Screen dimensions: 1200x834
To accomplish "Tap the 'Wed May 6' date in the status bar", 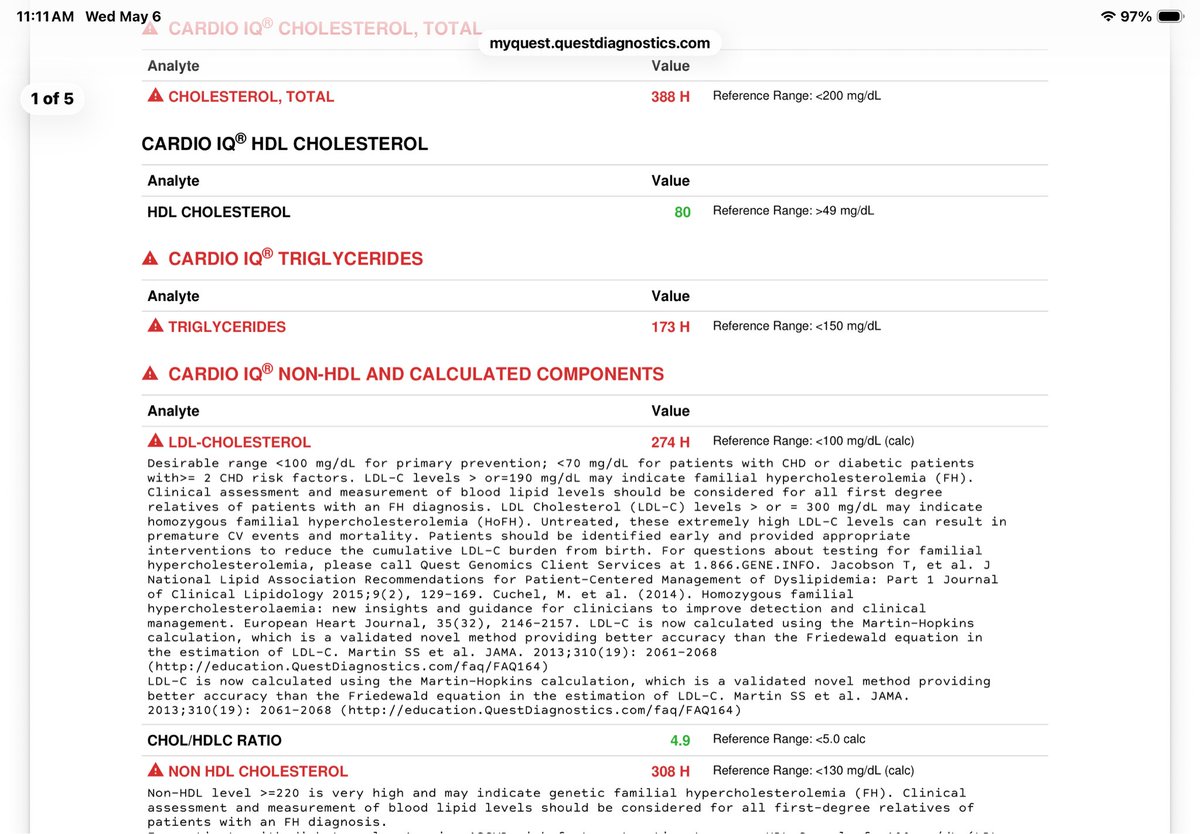I will coord(123,16).
